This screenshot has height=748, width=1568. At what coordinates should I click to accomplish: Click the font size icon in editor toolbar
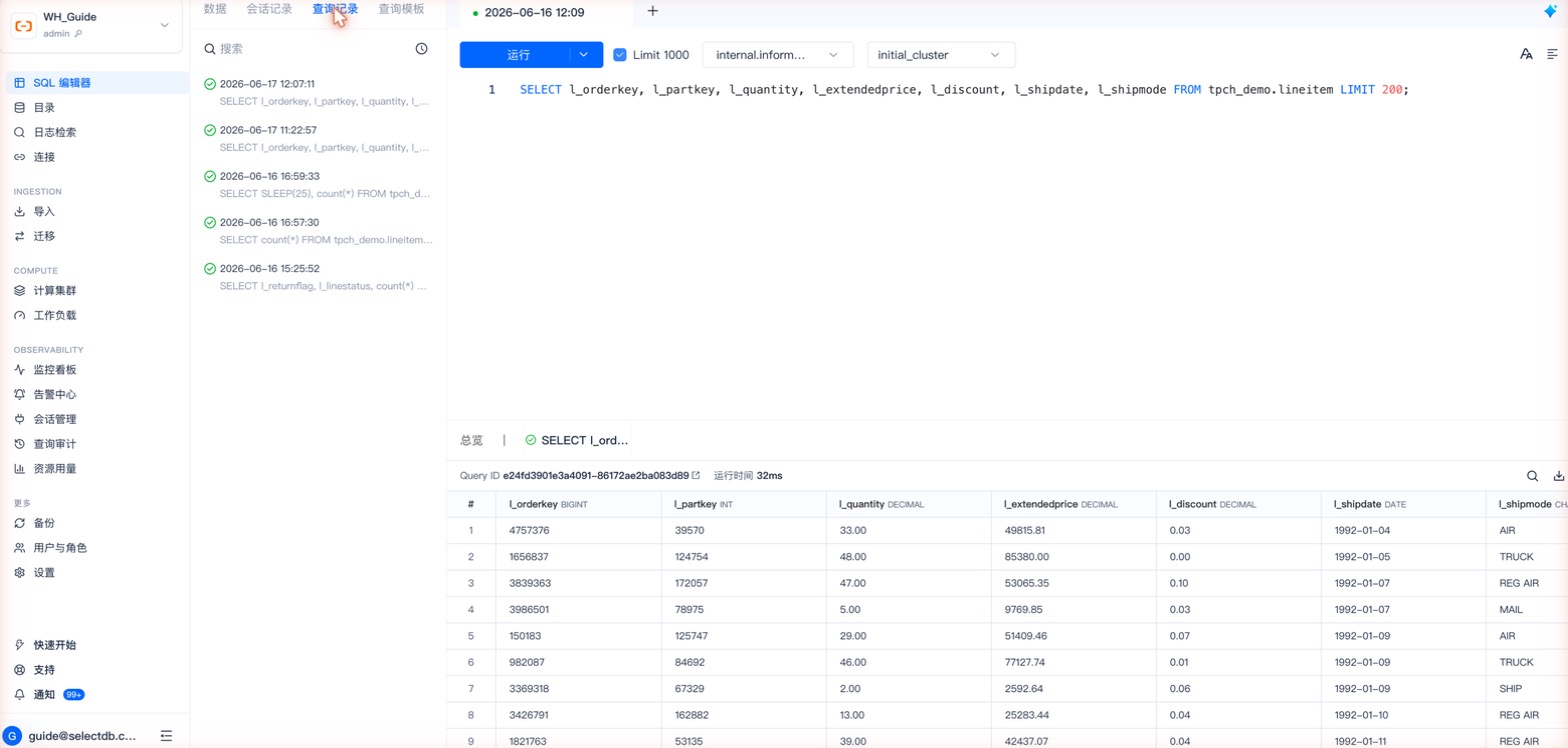(1526, 54)
